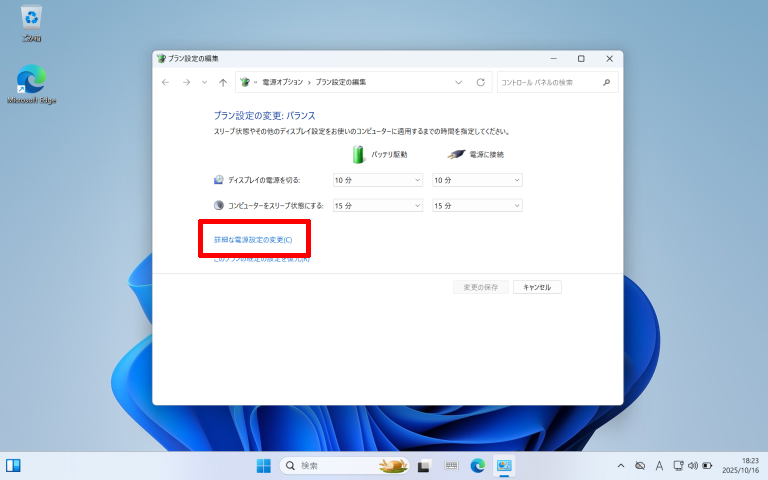Click 電源オプション in the breadcrumb

[285, 82]
